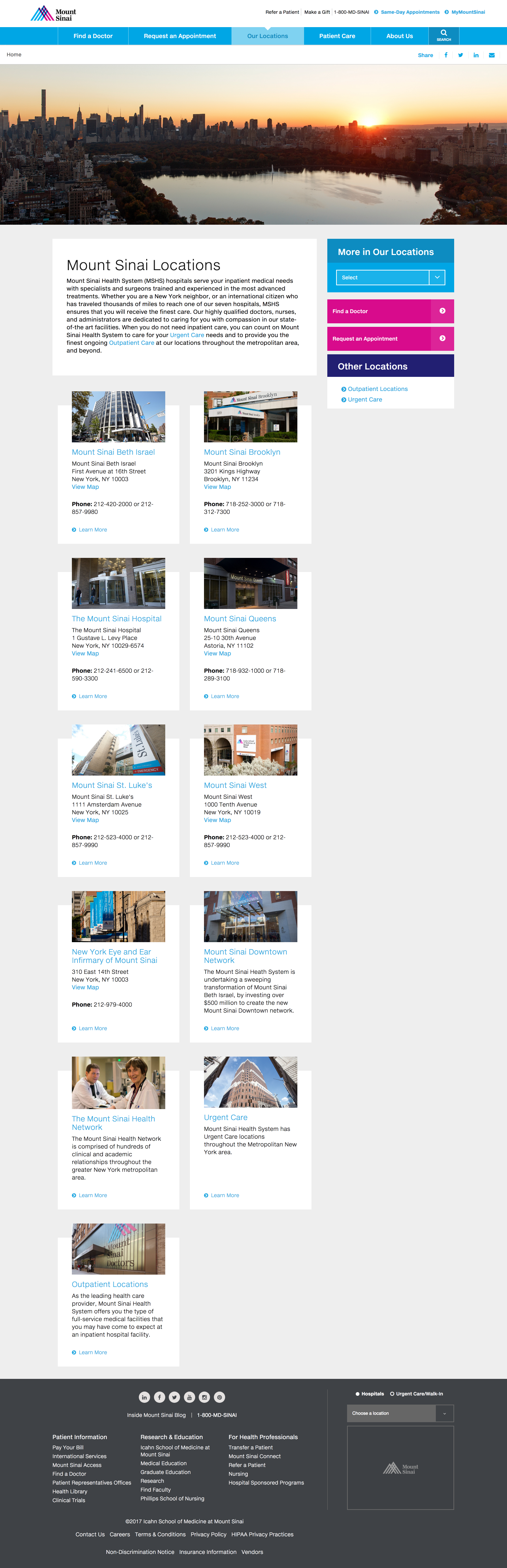Open the site search icon

(x=444, y=35)
